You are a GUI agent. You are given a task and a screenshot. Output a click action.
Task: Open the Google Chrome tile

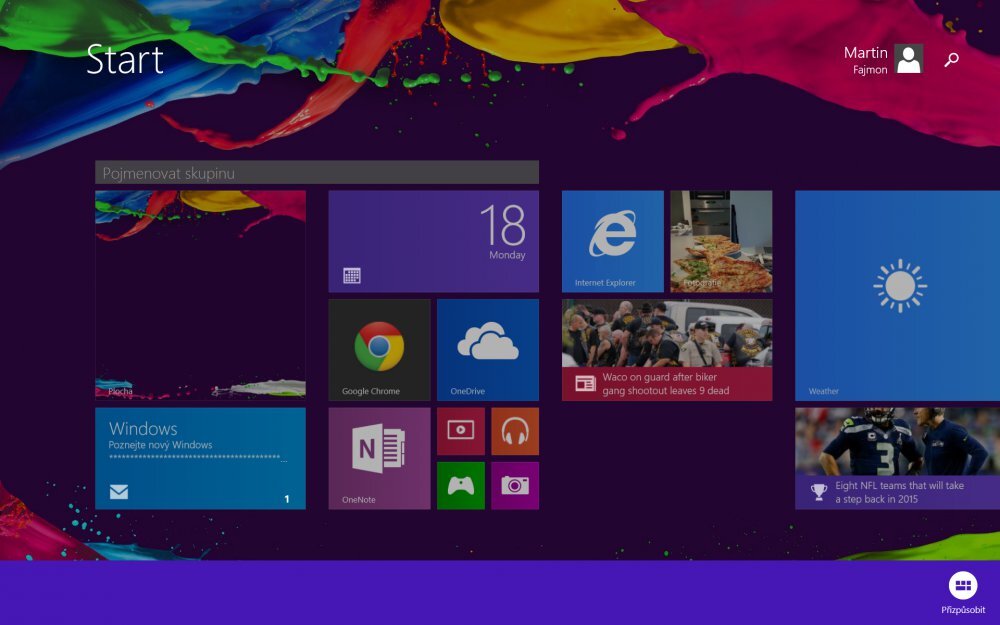pos(378,348)
